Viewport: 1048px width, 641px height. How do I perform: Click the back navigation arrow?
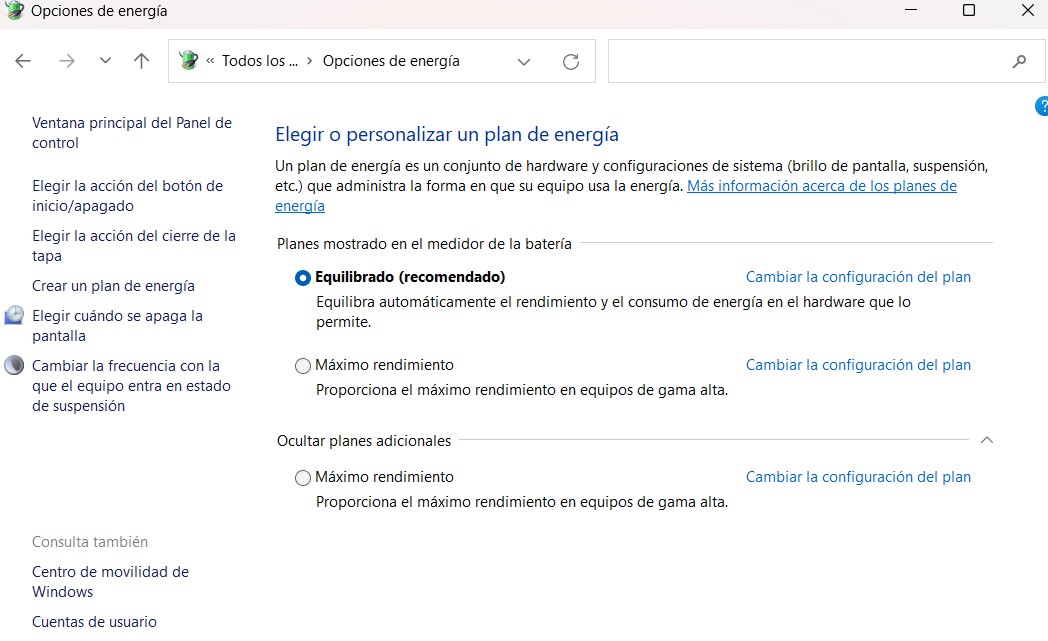22,61
